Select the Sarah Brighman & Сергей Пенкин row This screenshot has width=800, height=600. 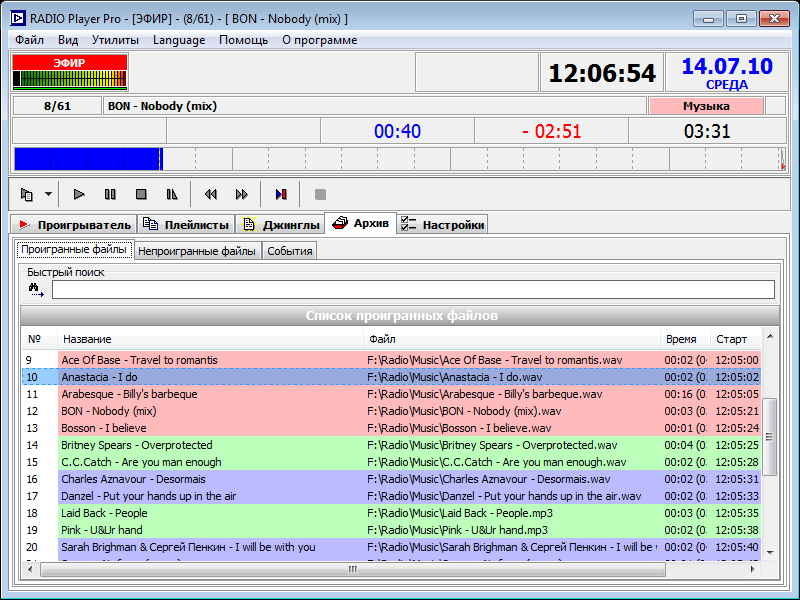coord(391,547)
